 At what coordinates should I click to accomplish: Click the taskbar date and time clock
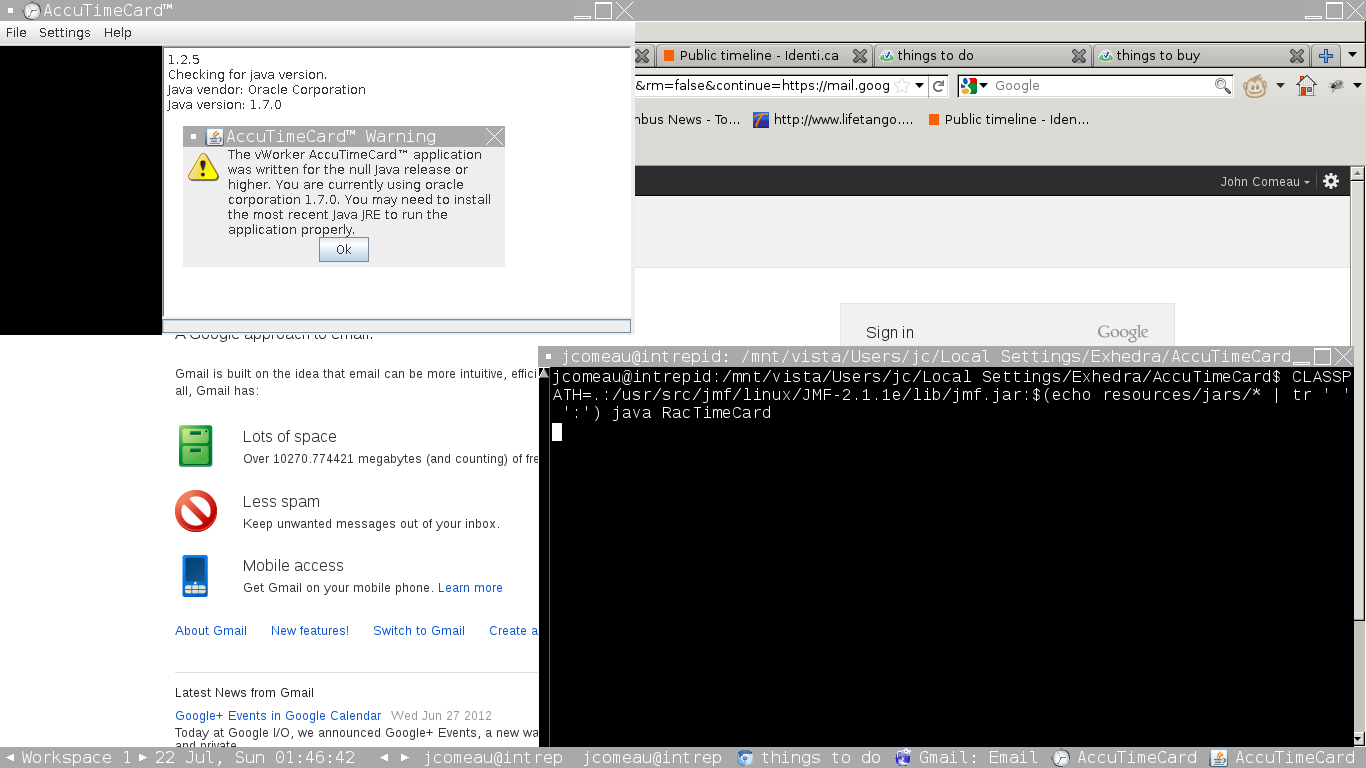coord(255,758)
